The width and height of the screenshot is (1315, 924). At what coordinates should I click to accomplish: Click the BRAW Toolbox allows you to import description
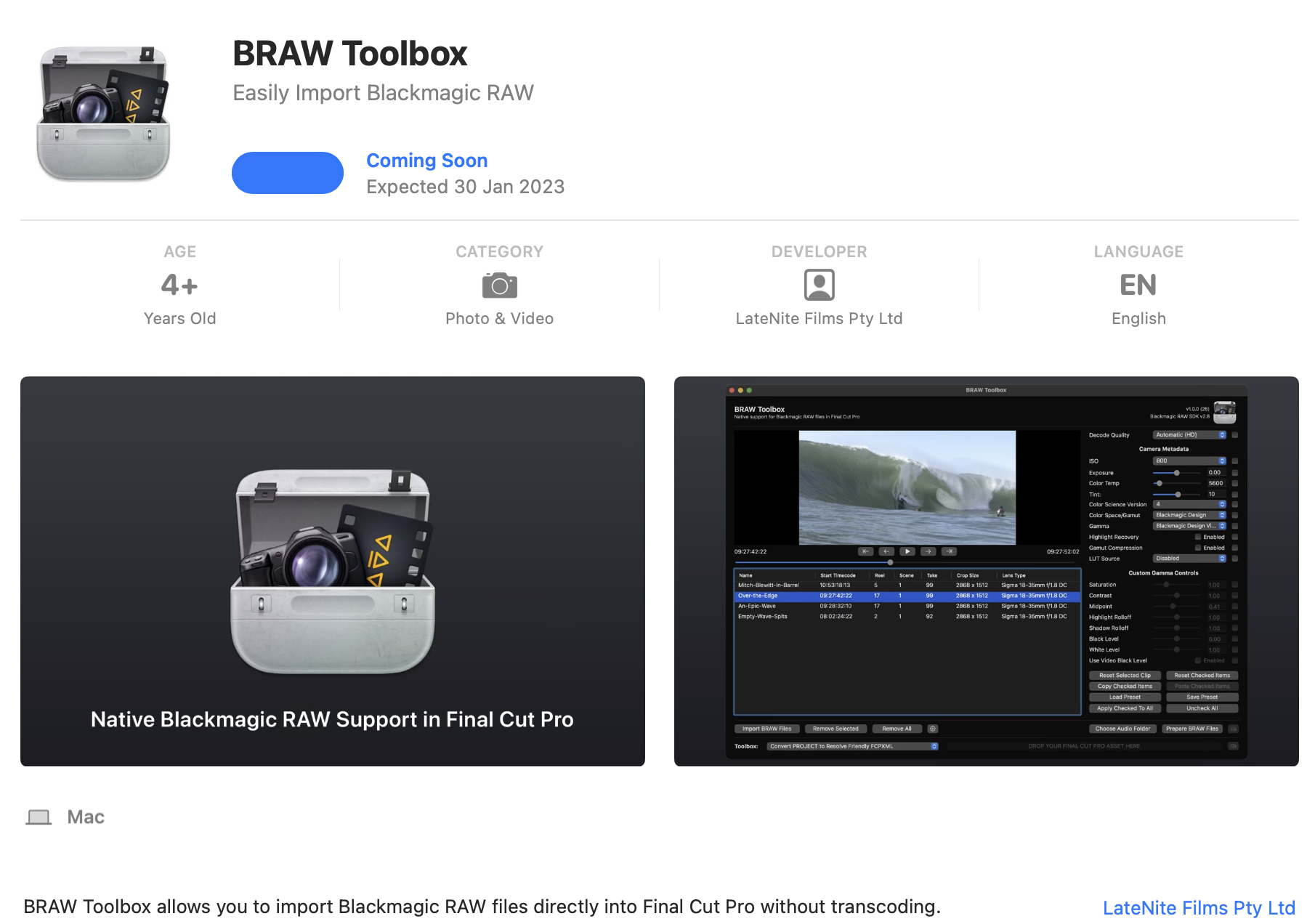tap(482, 907)
